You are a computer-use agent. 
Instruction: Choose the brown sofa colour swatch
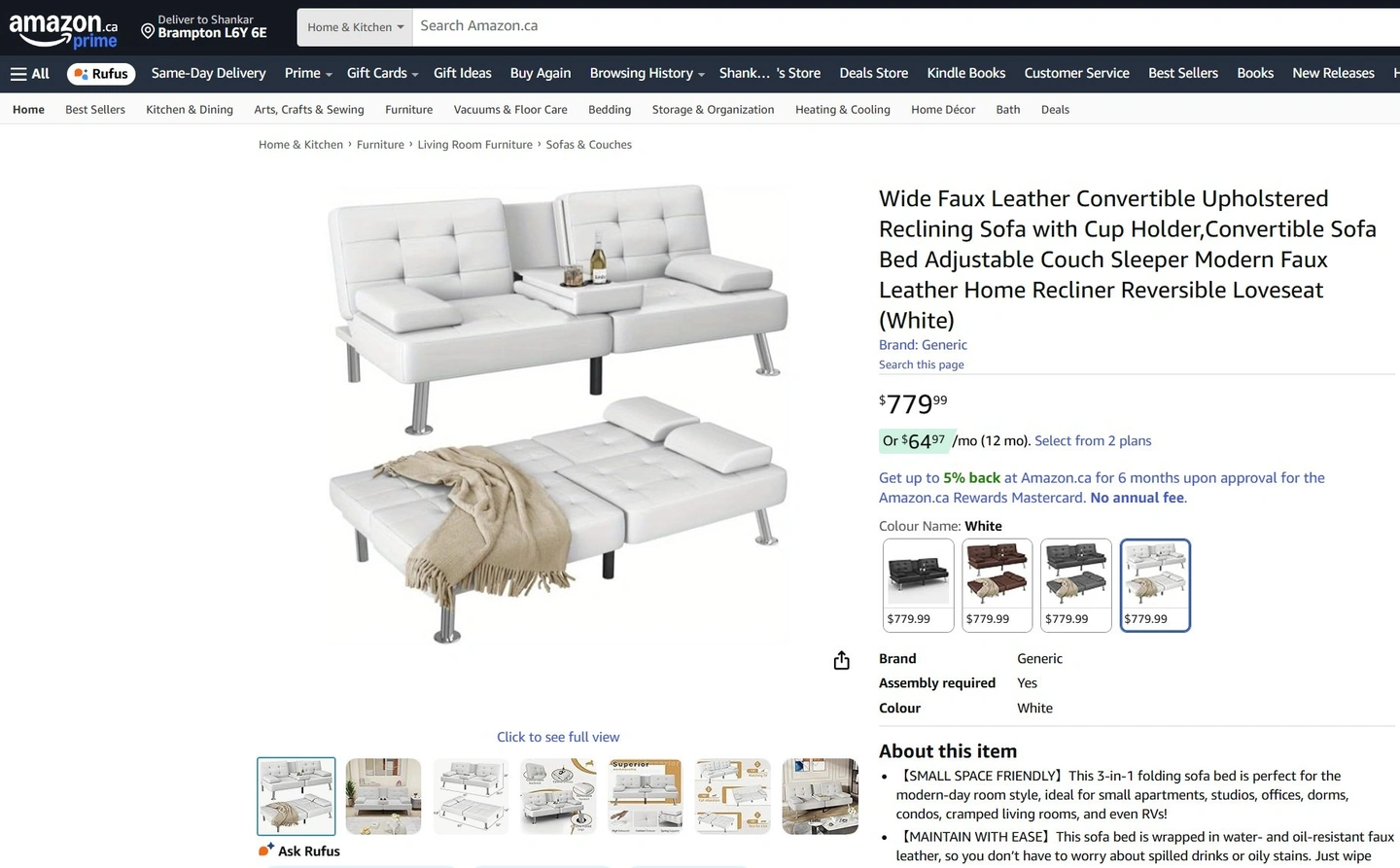tap(997, 585)
